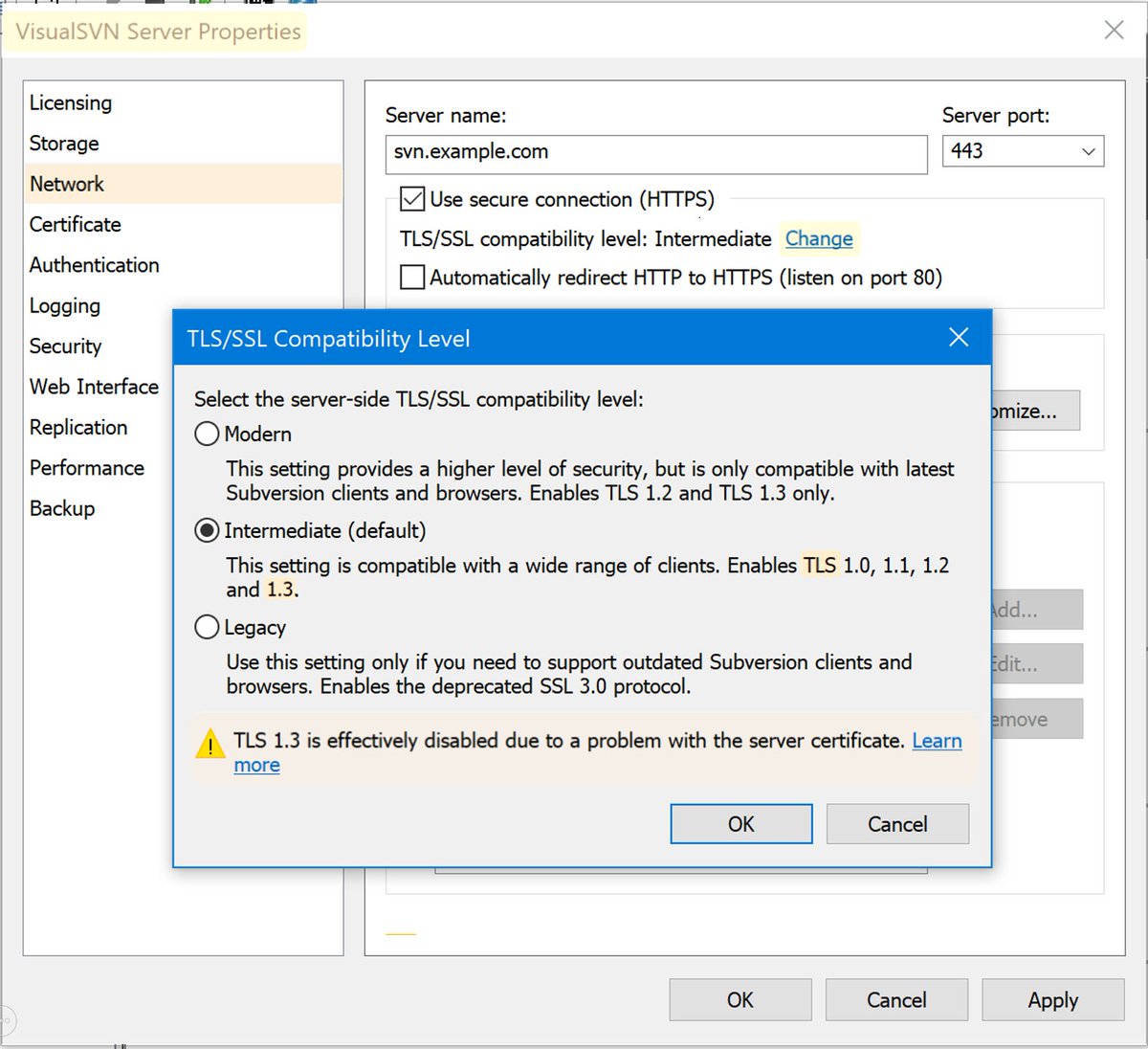Image resolution: width=1148 pixels, height=1049 pixels.
Task: Click the Server name input field
Action: 656,153
